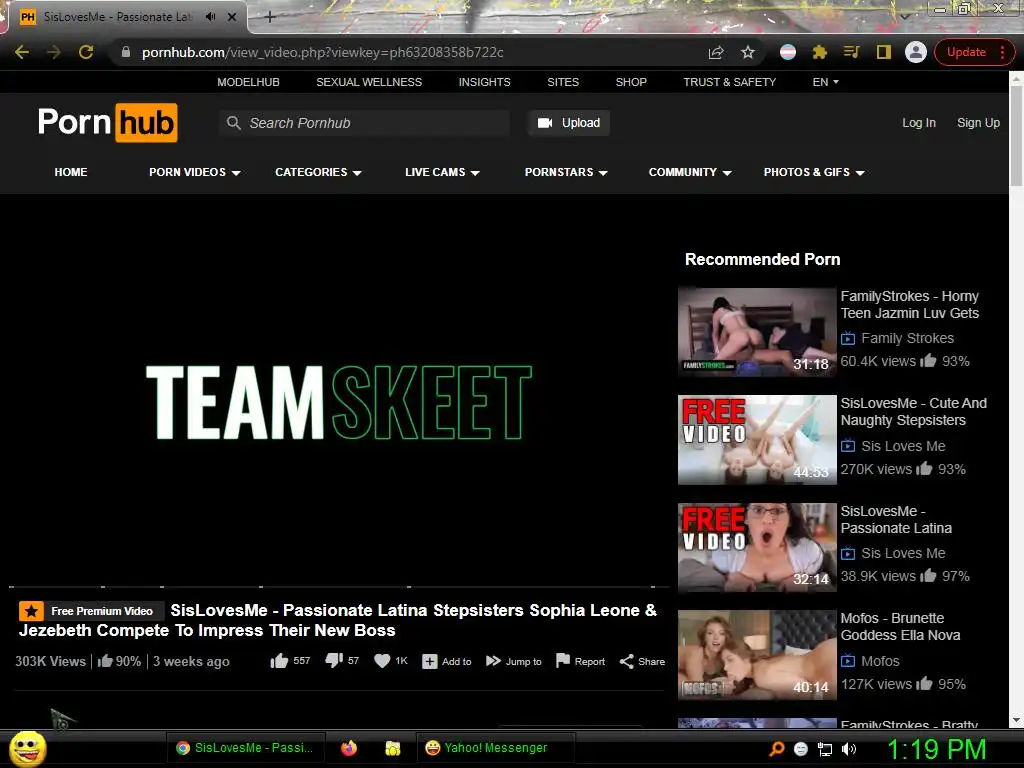
Task: Open SEXUAL WELLNESS in the top bar
Action: (369, 82)
